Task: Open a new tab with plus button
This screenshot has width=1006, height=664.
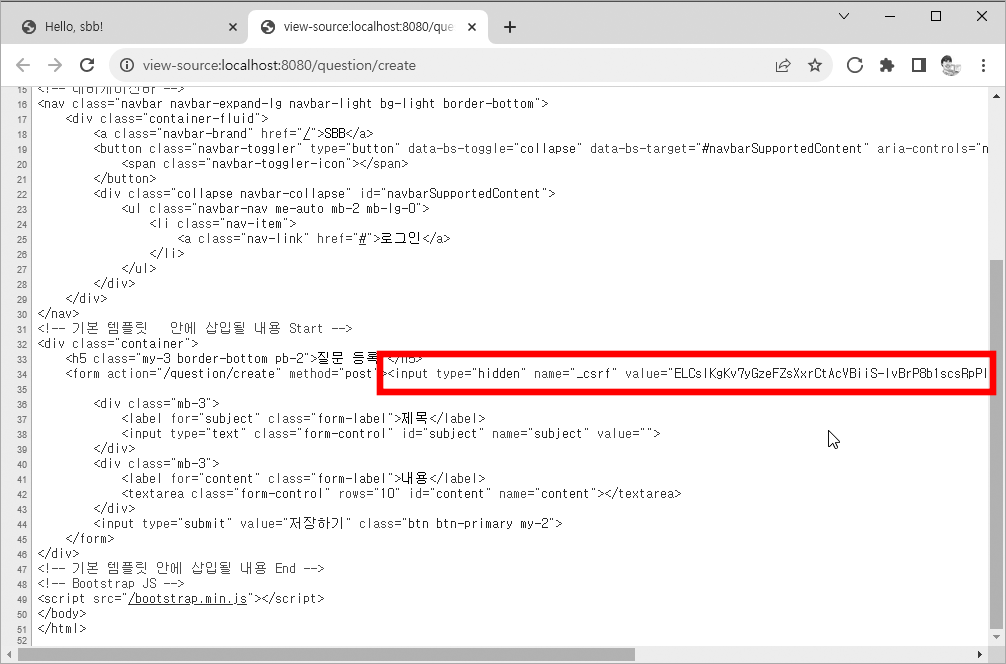Action: [x=509, y=27]
